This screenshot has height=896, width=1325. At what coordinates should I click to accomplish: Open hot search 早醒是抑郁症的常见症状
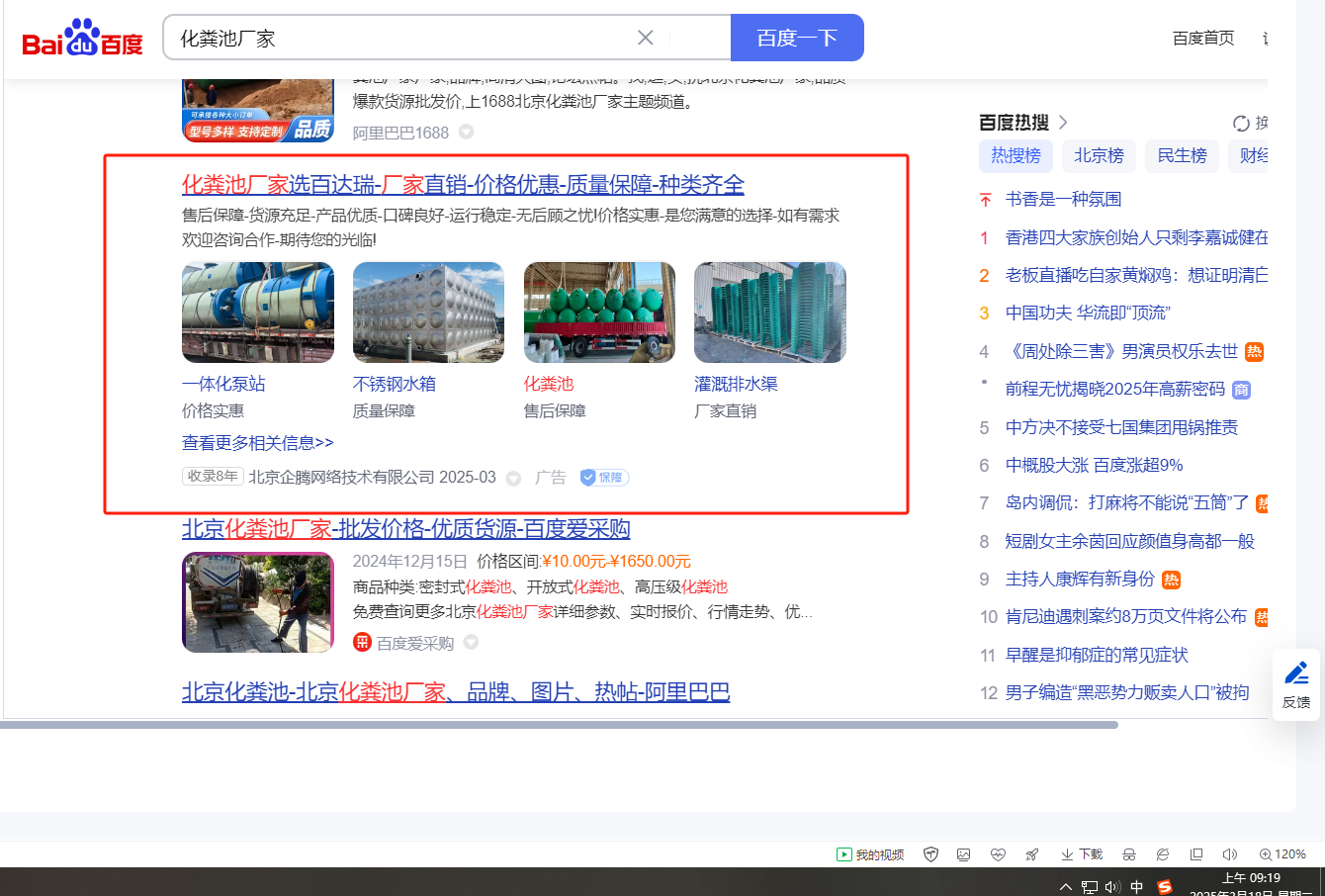[1097, 655]
